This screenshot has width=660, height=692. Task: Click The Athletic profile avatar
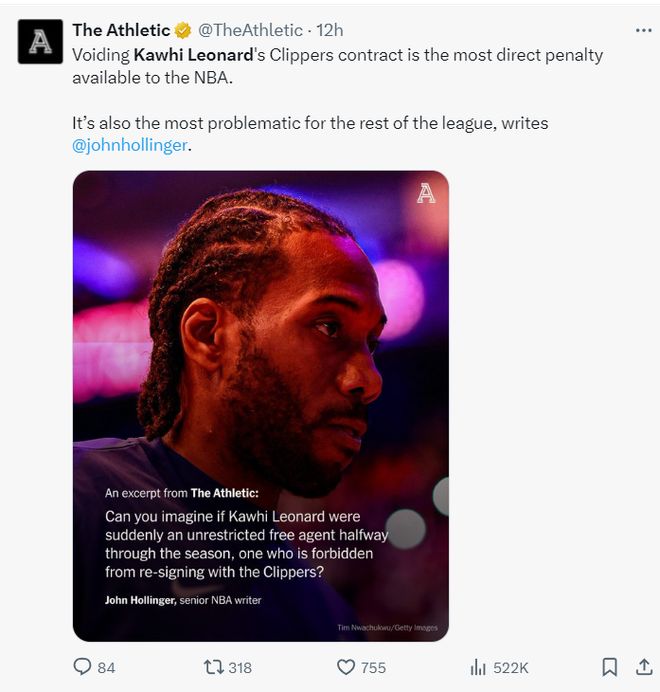pyautogui.click(x=41, y=41)
